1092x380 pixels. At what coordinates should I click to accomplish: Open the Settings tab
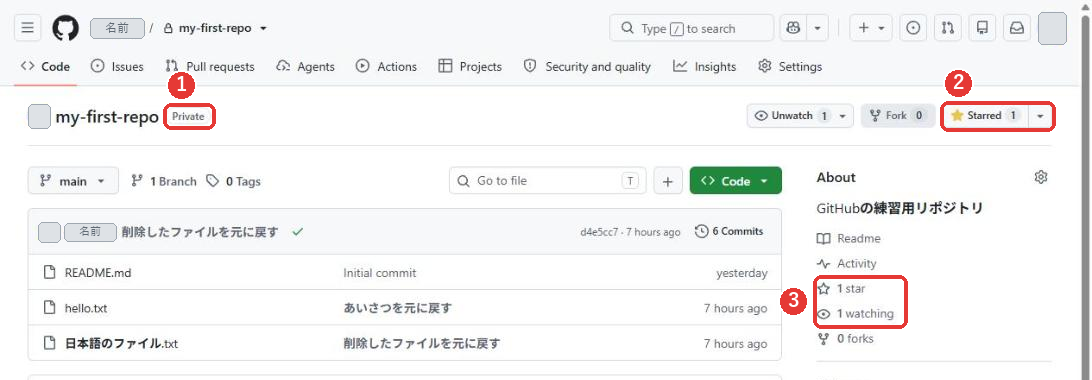(x=790, y=67)
